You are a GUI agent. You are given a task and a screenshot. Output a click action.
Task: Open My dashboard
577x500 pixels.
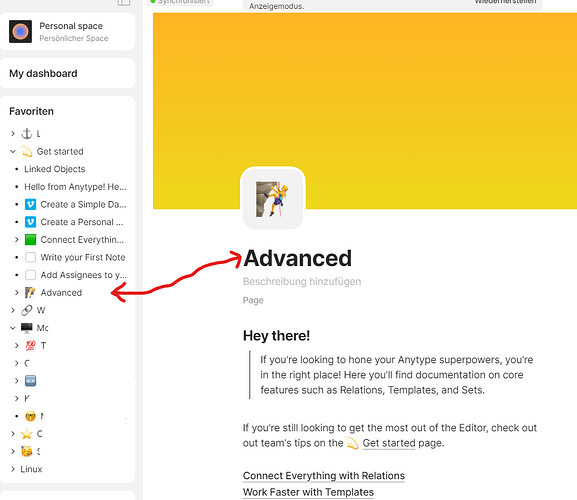click(x=43, y=74)
